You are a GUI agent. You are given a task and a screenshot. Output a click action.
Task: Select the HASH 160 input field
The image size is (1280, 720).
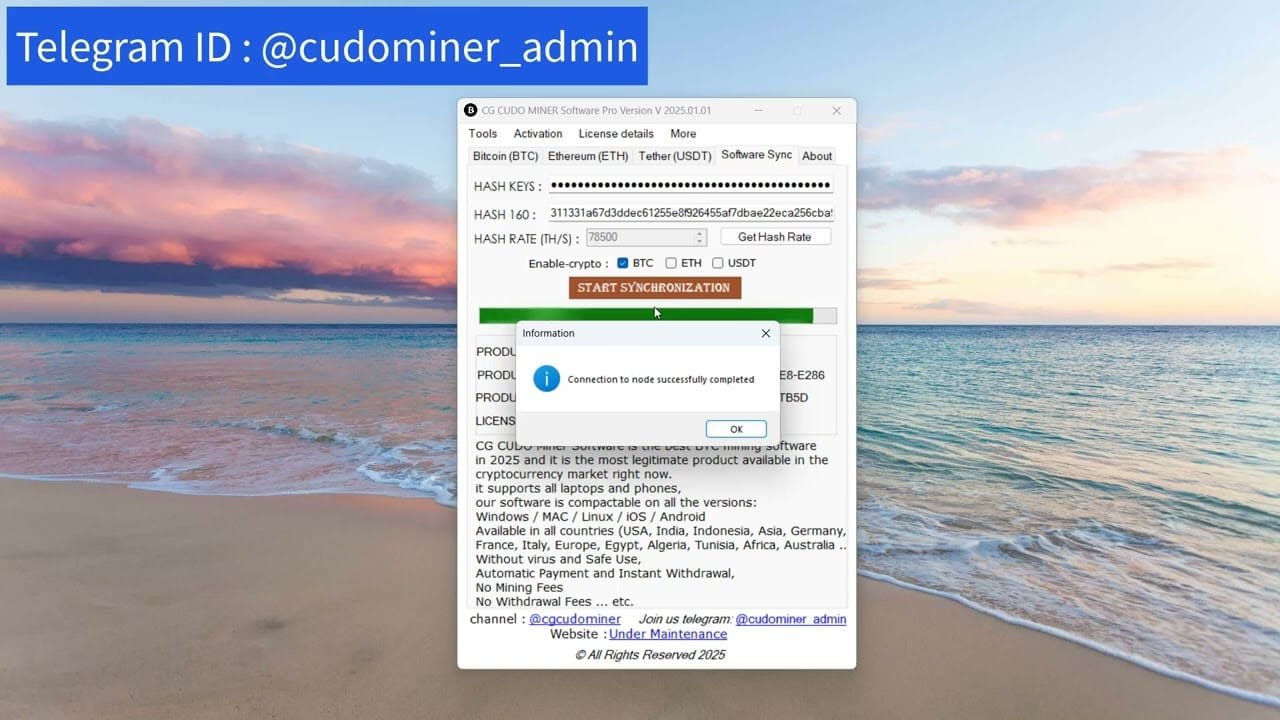690,212
